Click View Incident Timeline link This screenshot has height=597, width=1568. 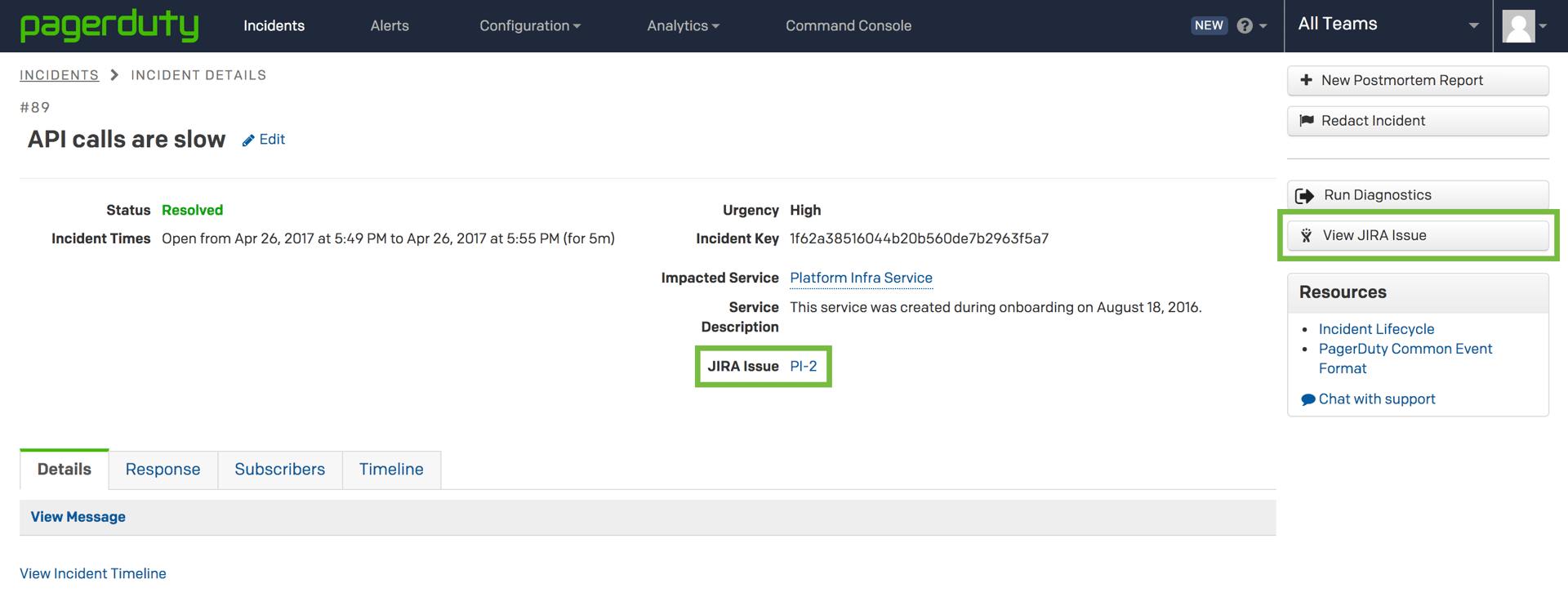point(93,573)
